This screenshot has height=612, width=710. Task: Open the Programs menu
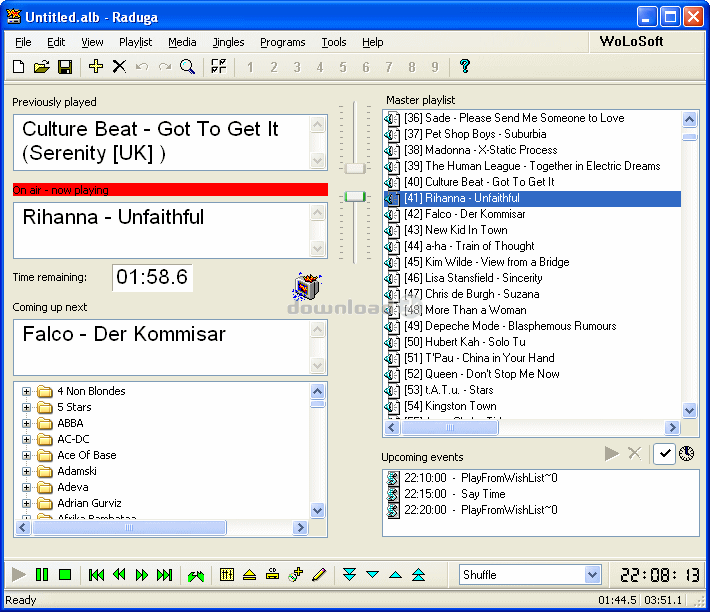[283, 42]
